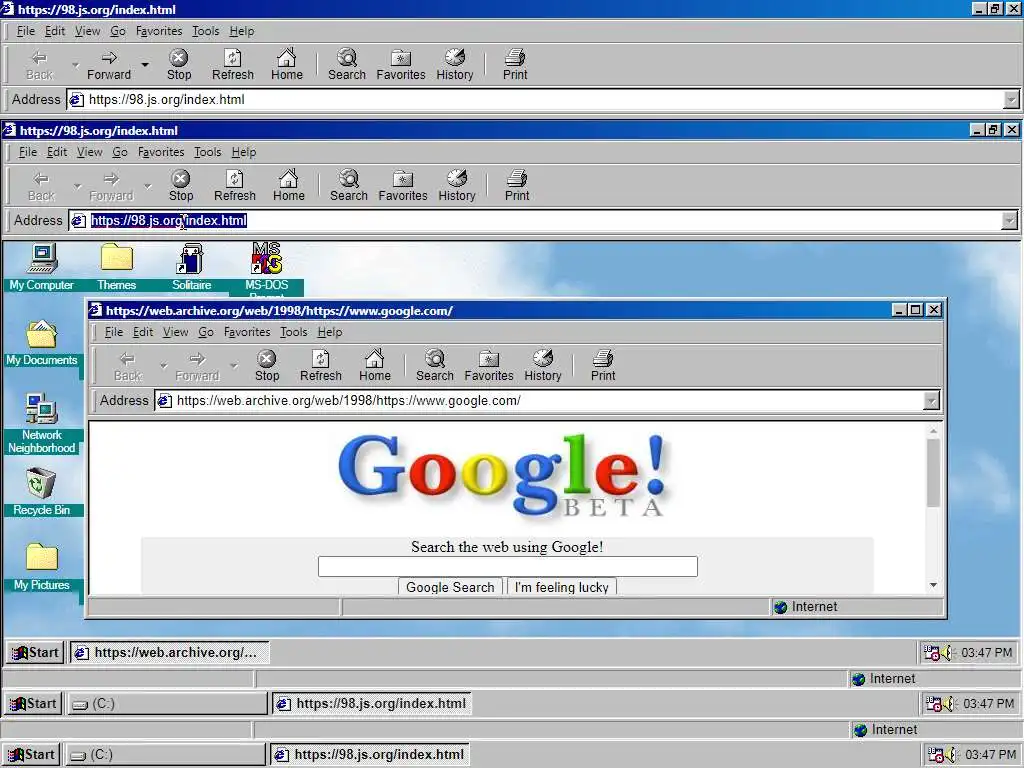Open Back history arrow in the outermost browser toolbar
The image size is (1024, 768).
tap(75, 65)
